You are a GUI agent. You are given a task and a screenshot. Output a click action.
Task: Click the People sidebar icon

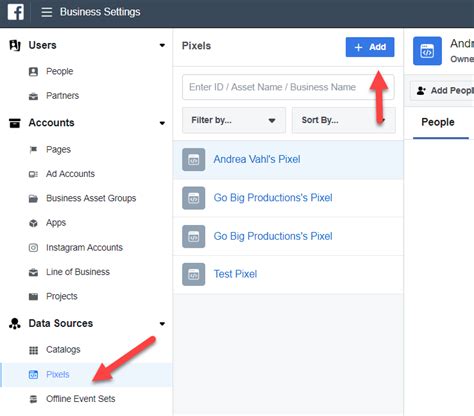coord(33,71)
